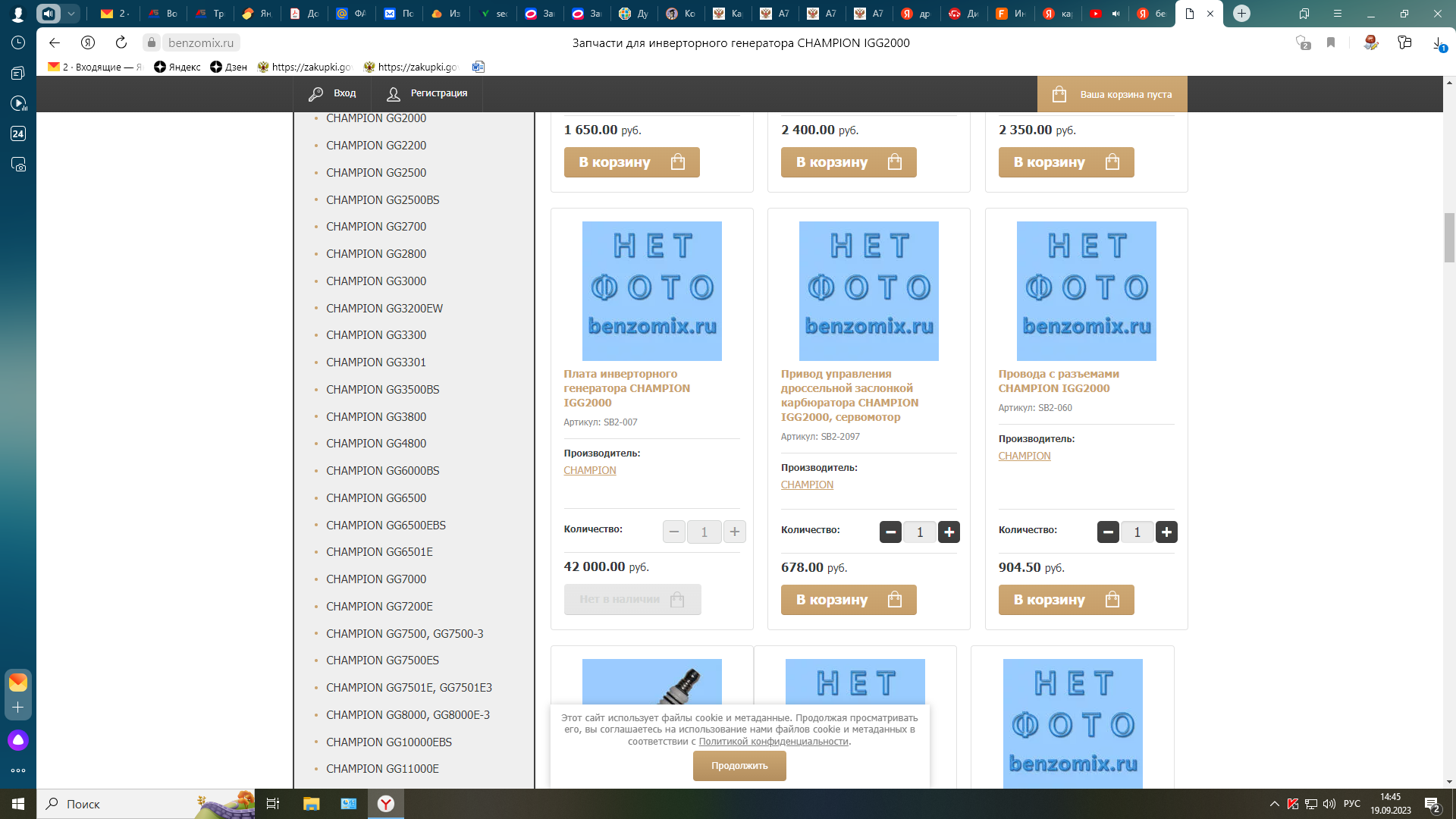Viewport: 1456px width, 819px height.
Task: Click the Регистрация link
Action: [x=438, y=93]
